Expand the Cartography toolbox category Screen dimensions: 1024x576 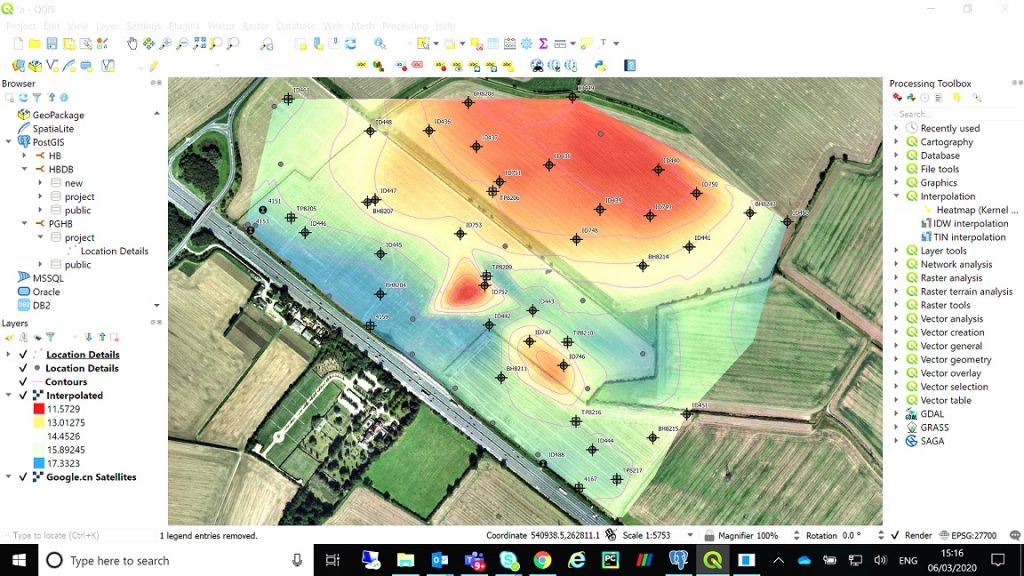(x=897, y=142)
